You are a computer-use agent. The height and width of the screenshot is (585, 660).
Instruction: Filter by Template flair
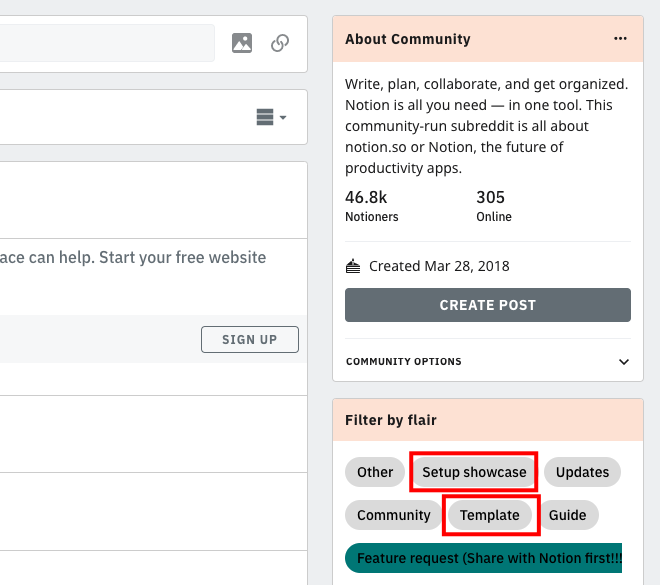(490, 515)
